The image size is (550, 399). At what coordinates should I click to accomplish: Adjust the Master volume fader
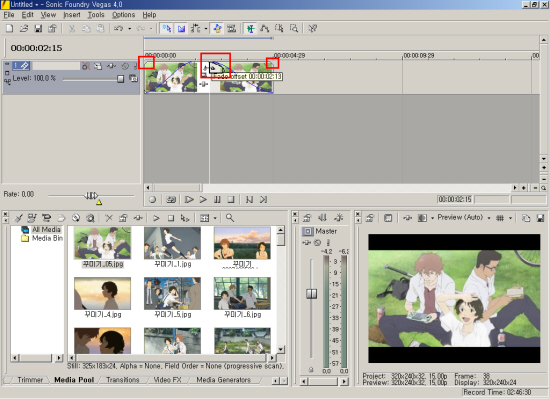click(311, 293)
